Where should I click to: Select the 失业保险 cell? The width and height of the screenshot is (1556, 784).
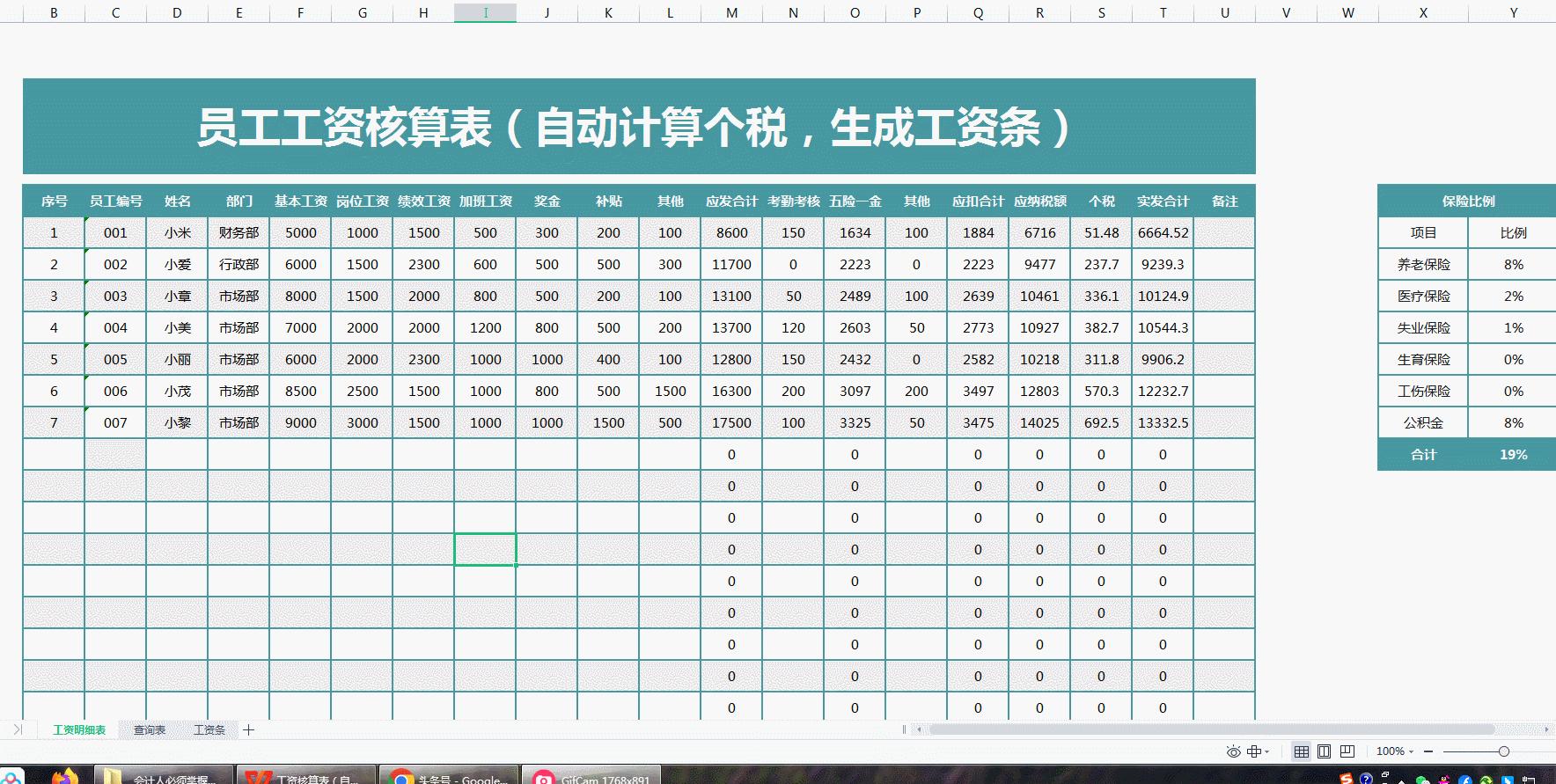click(1423, 328)
